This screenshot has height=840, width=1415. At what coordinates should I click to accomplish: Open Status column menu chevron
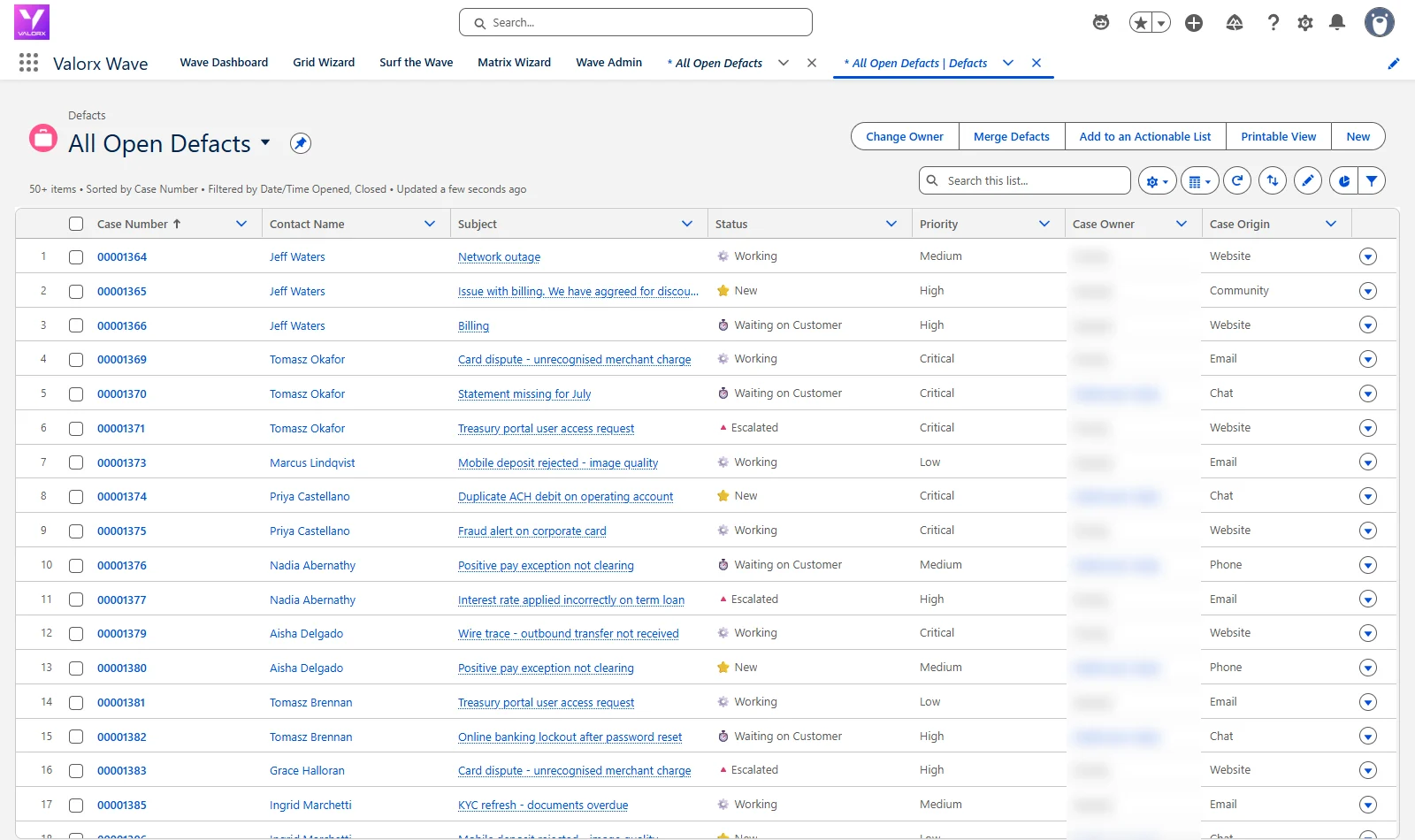891,224
